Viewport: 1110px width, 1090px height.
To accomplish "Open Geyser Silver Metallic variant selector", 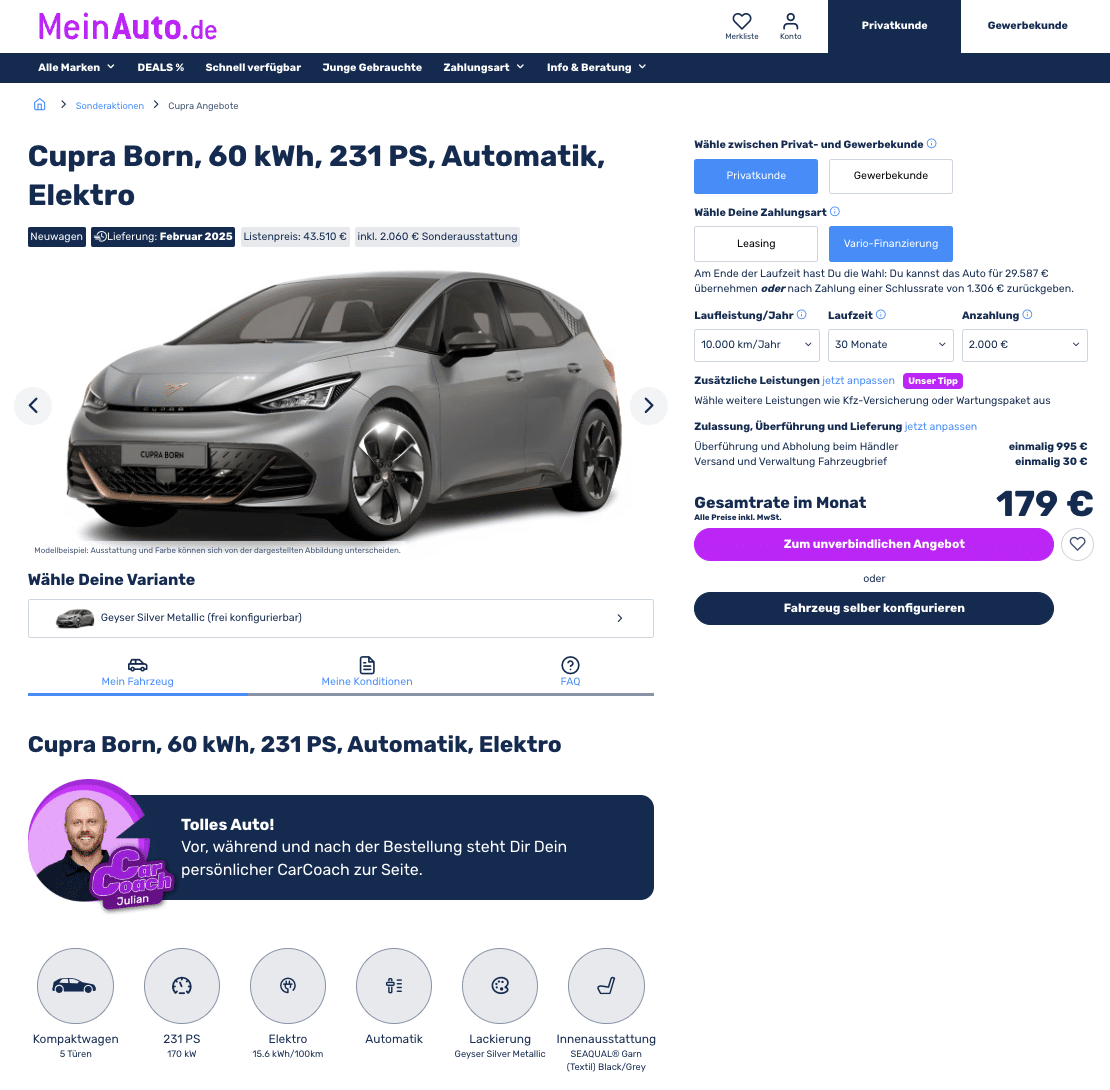I will point(341,618).
